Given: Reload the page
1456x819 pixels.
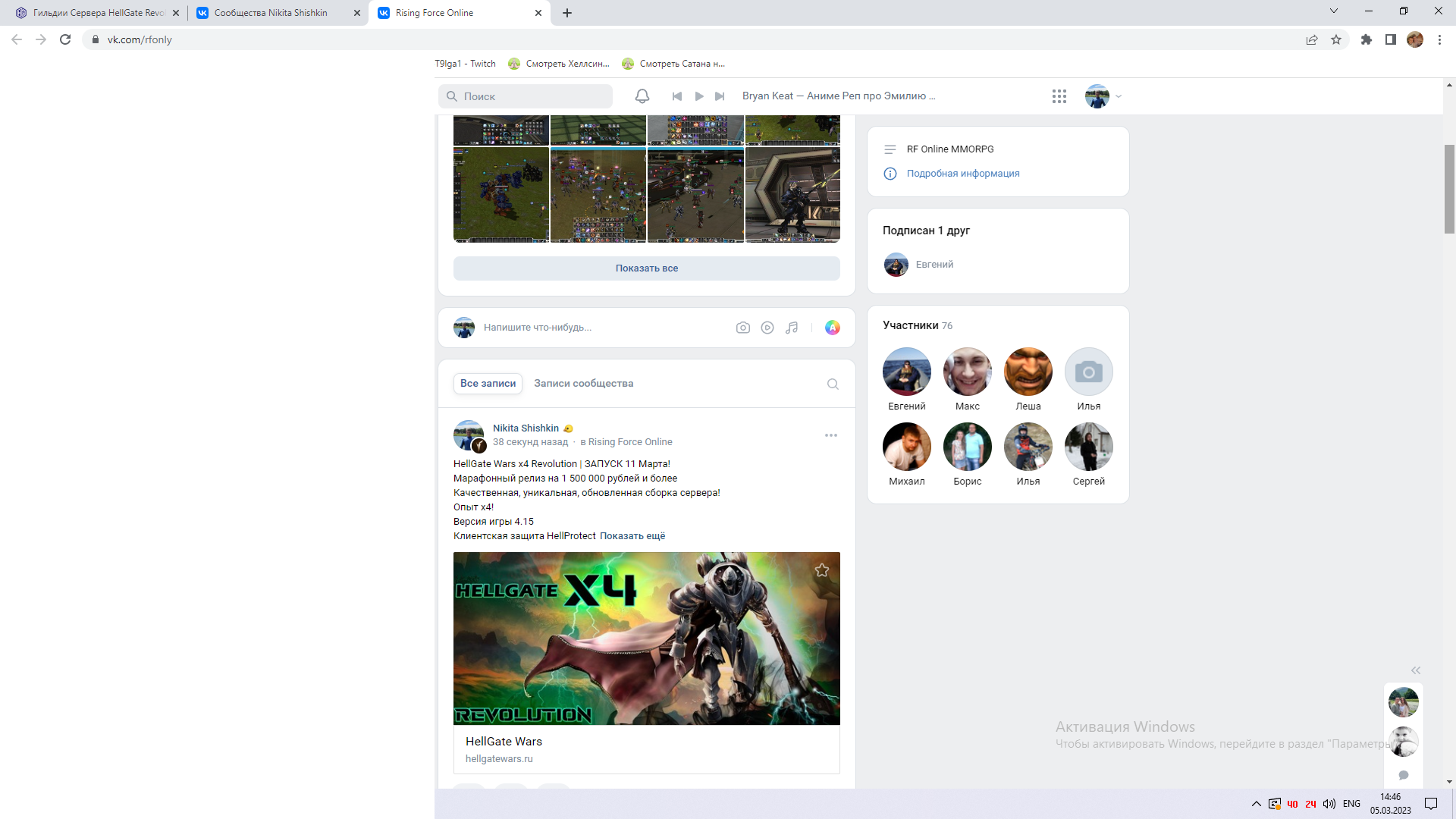Looking at the screenshot, I should point(65,39).
